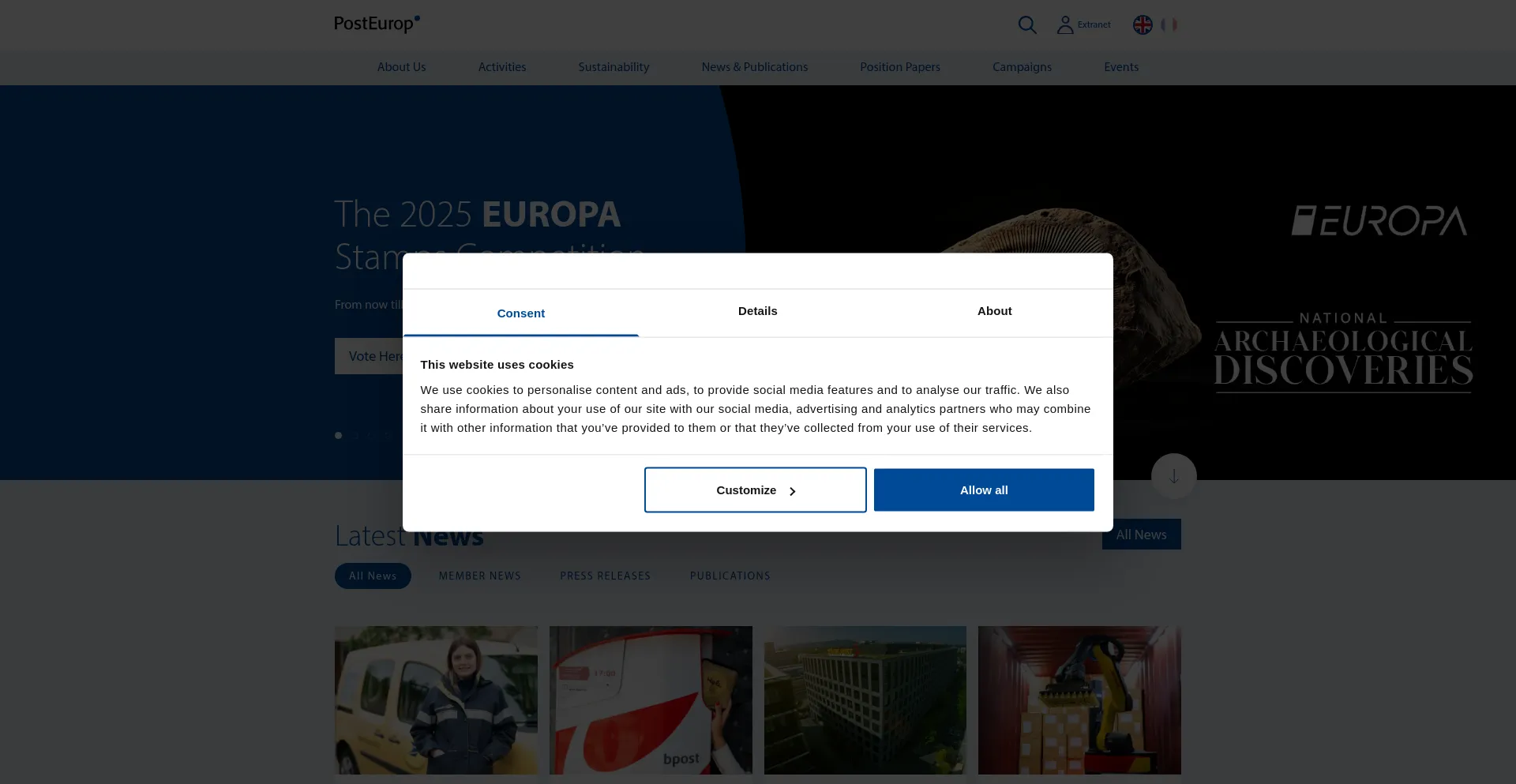Screen dimensions: 1516x784
Task: Open the Activities menu
Action: click(501, 67)
